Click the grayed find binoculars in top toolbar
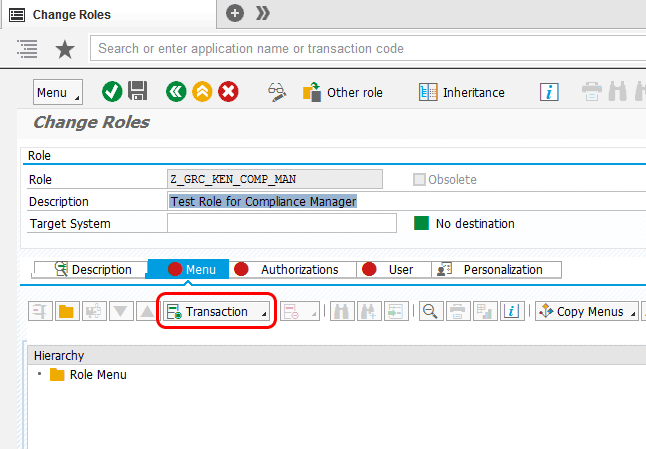The image size is (646, 449). tap(617, 91)
